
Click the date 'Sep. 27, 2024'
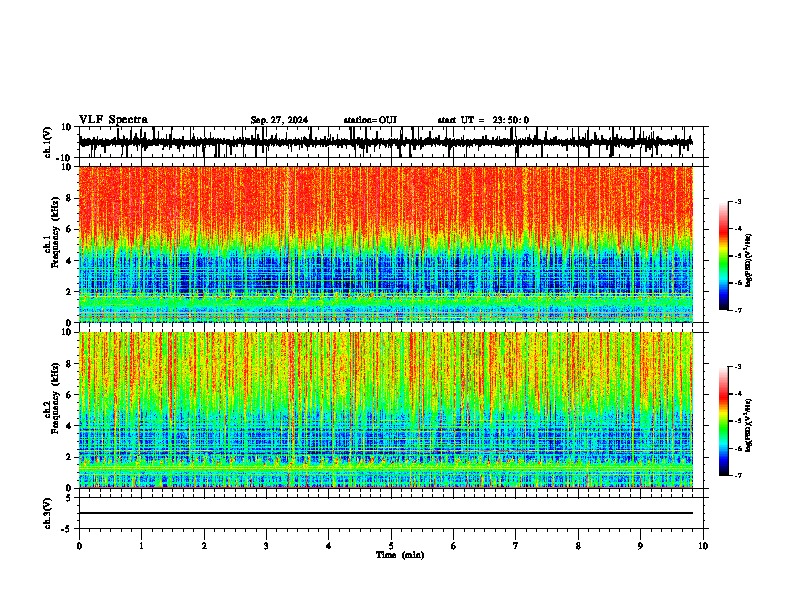point(279,120)
